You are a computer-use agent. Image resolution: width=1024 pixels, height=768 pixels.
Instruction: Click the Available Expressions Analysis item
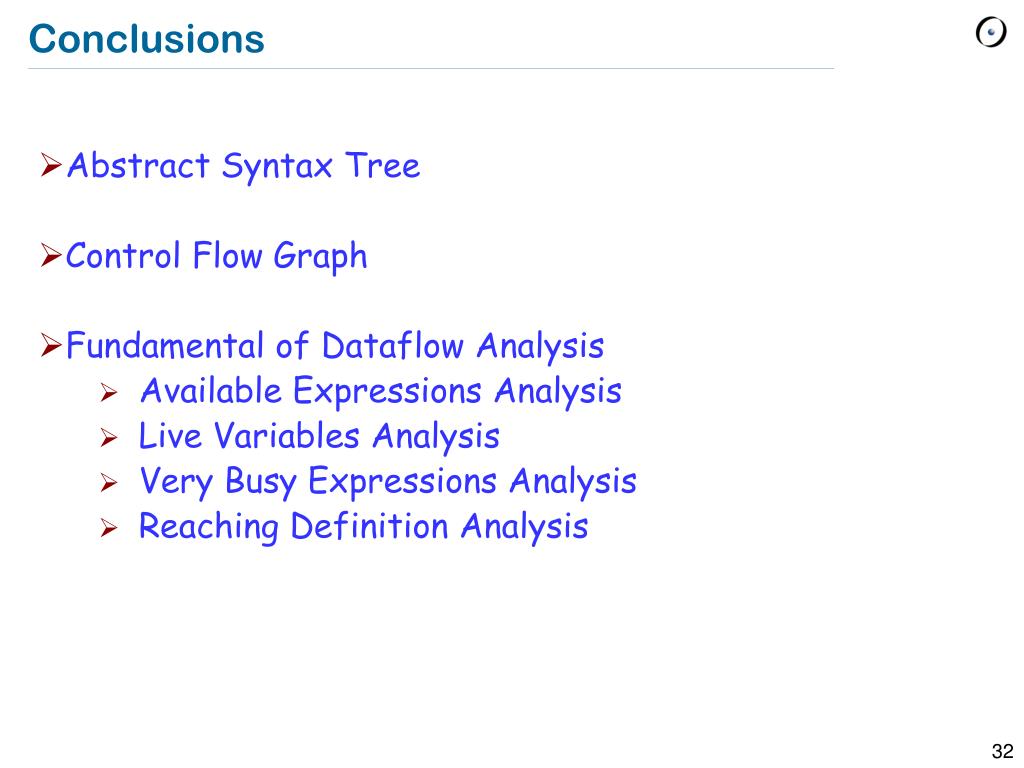point(381,392)
